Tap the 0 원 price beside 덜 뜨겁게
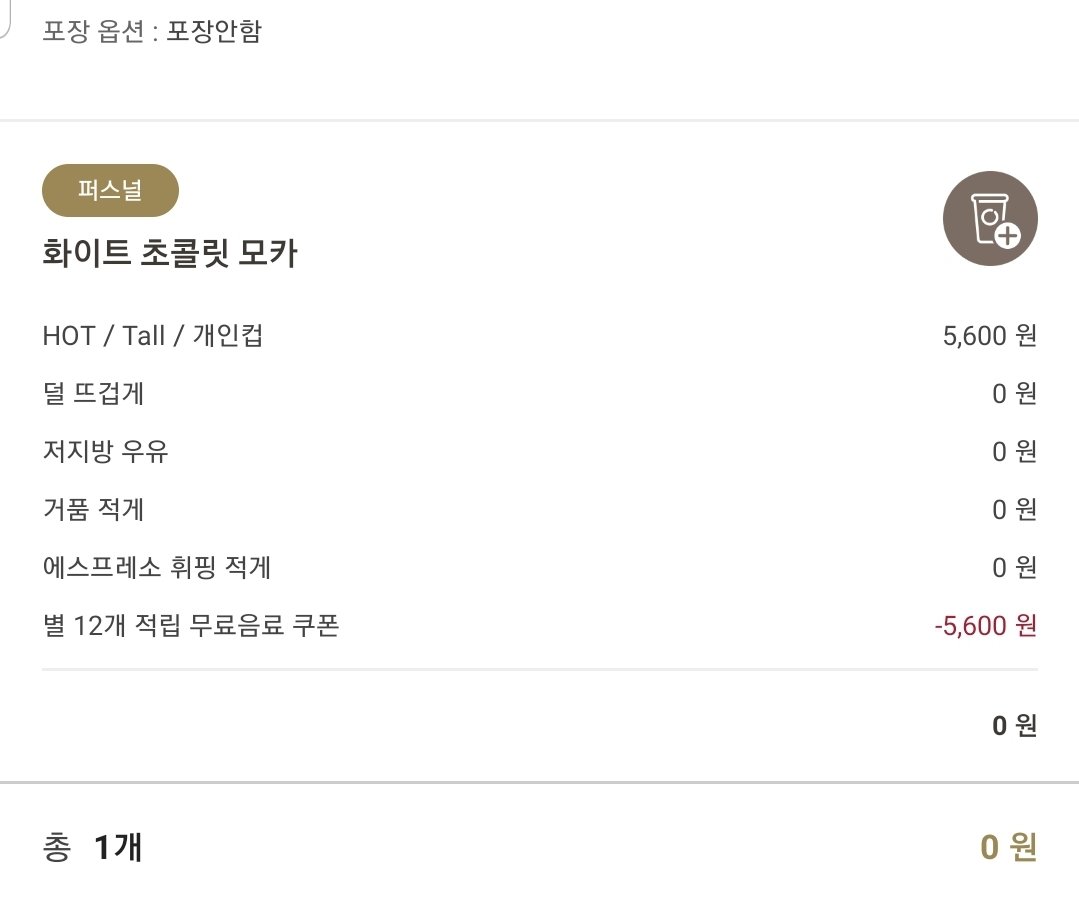Screen dimensions: 1079x902 pos(1014,394)
